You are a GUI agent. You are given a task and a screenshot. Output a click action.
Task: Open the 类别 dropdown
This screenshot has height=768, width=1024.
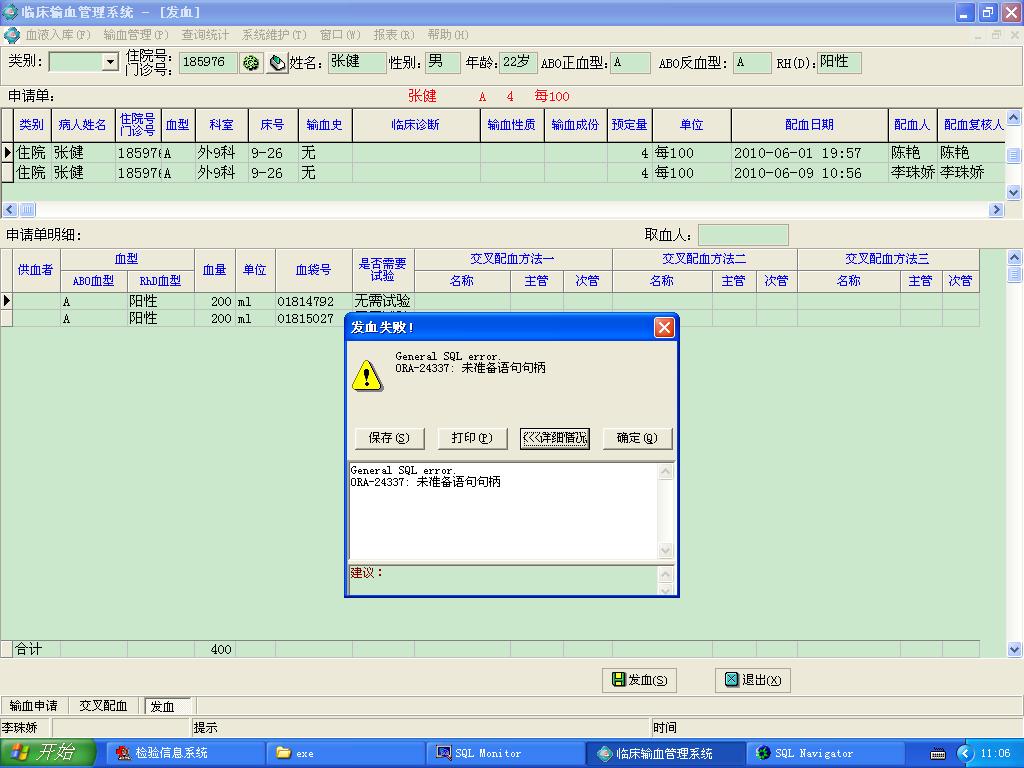(x=110, y=62)
